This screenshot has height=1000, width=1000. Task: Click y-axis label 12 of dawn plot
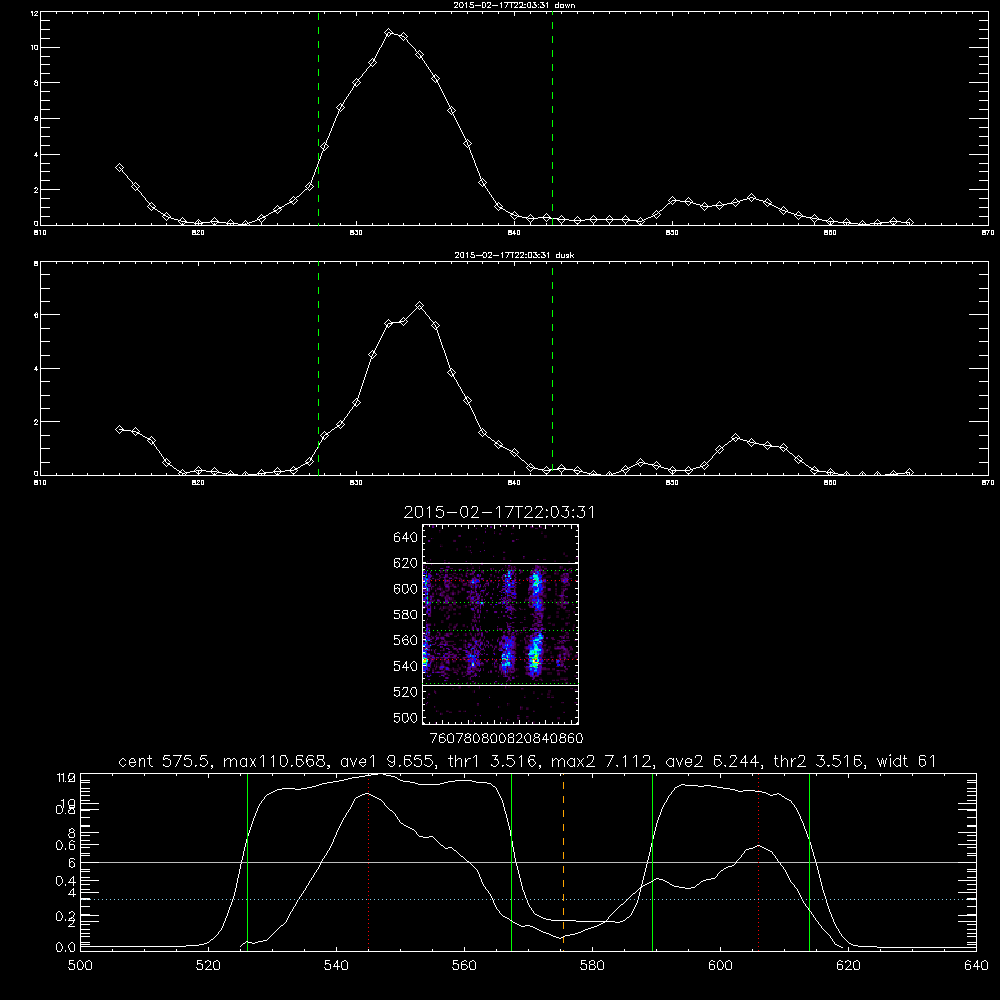(x=35, y=13)
